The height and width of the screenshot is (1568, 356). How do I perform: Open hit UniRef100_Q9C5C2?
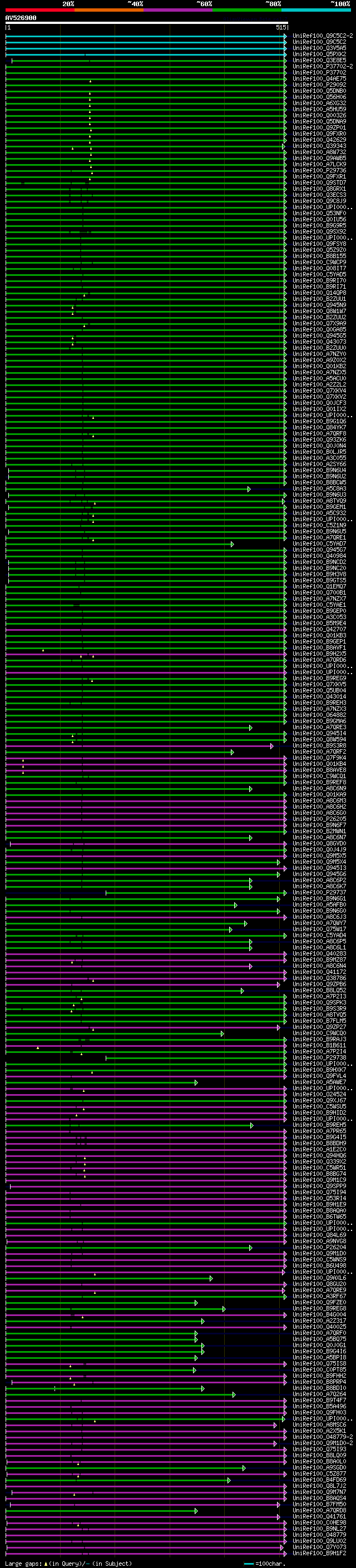click(x=319, y=42)
